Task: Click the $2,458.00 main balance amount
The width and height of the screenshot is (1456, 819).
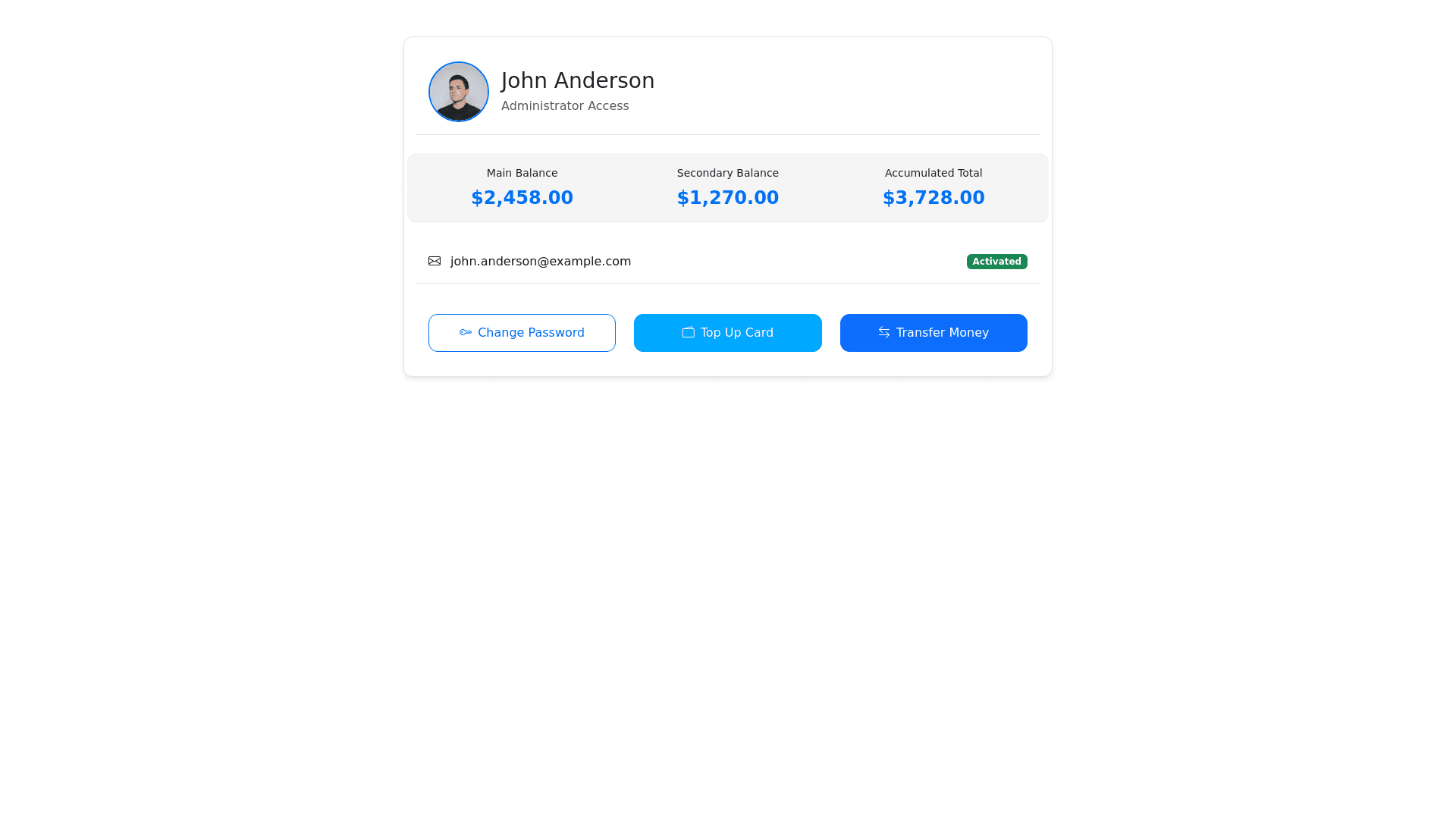Action: [x=522, y=198]
